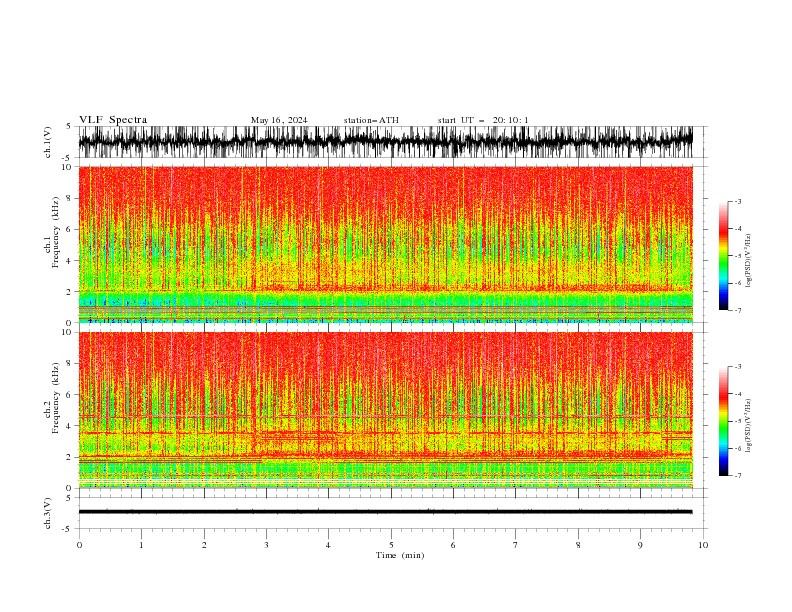Click ch.1 frequency tick label "10"

pyautogui.click(x=67, y=167)
